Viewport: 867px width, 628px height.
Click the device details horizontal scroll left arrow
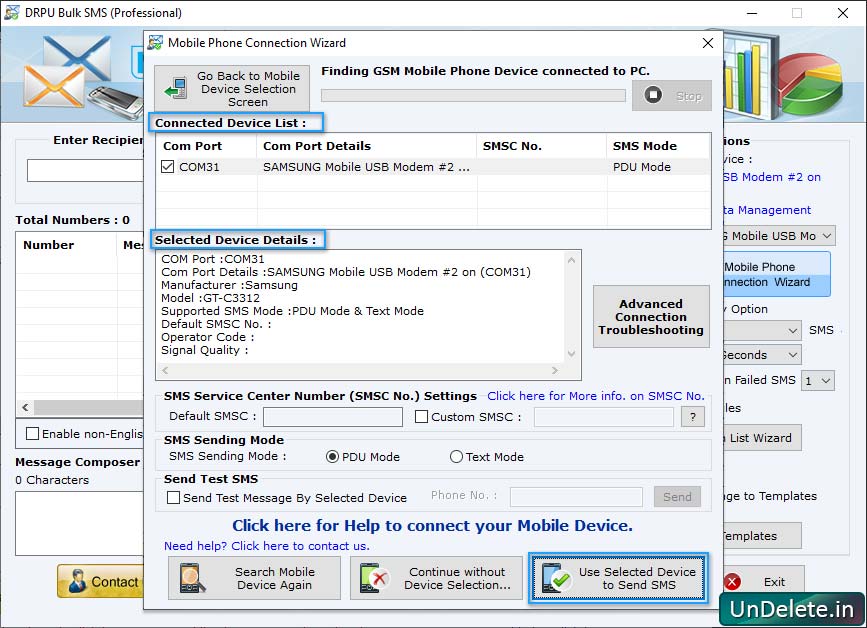165,370
